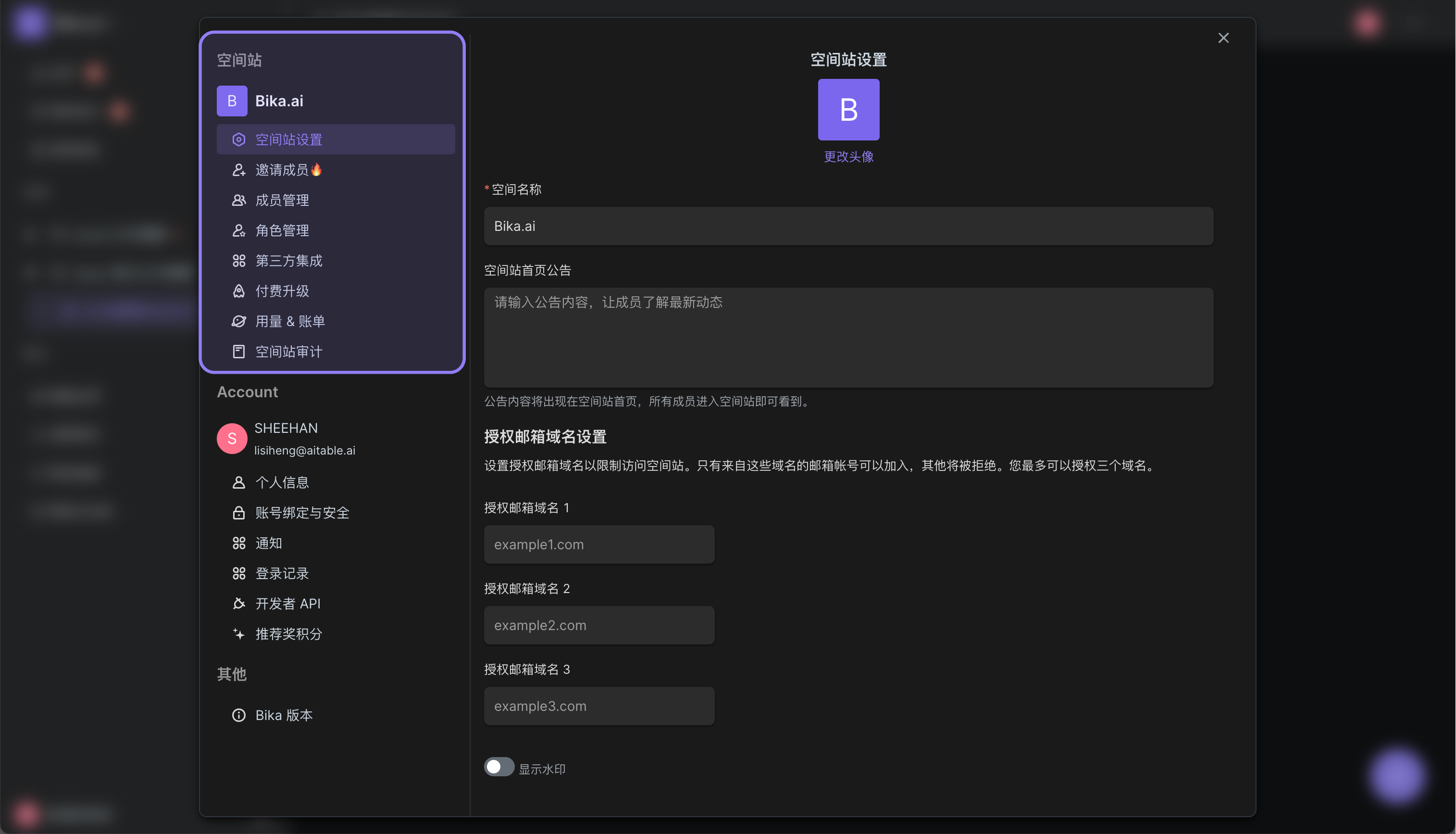The width and height of the screenshot is (1456, 834).
Task: Open 账号绑定与安全 settings
Action: [336, 513]
